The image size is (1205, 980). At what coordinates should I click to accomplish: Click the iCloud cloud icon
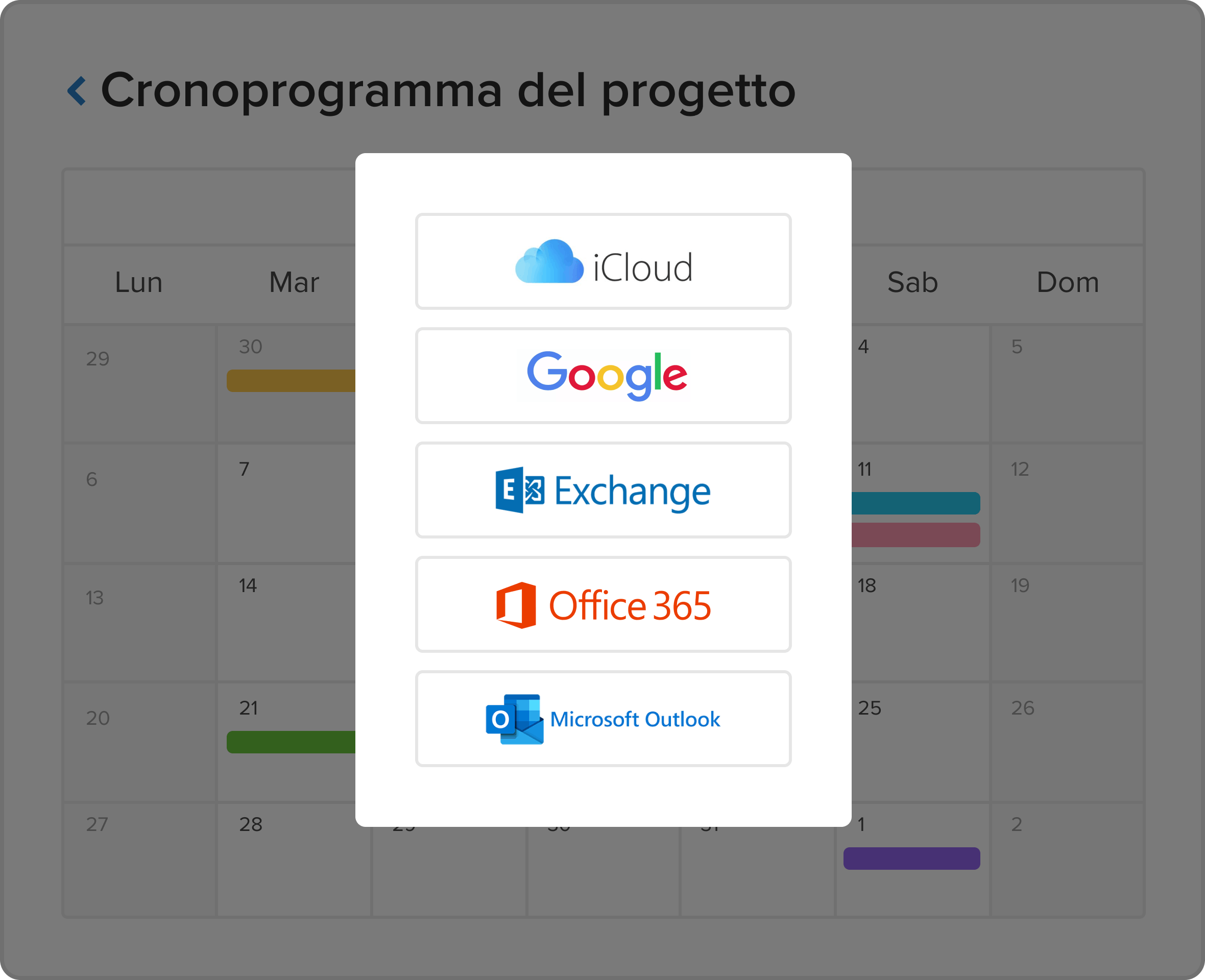coord(549,261)
